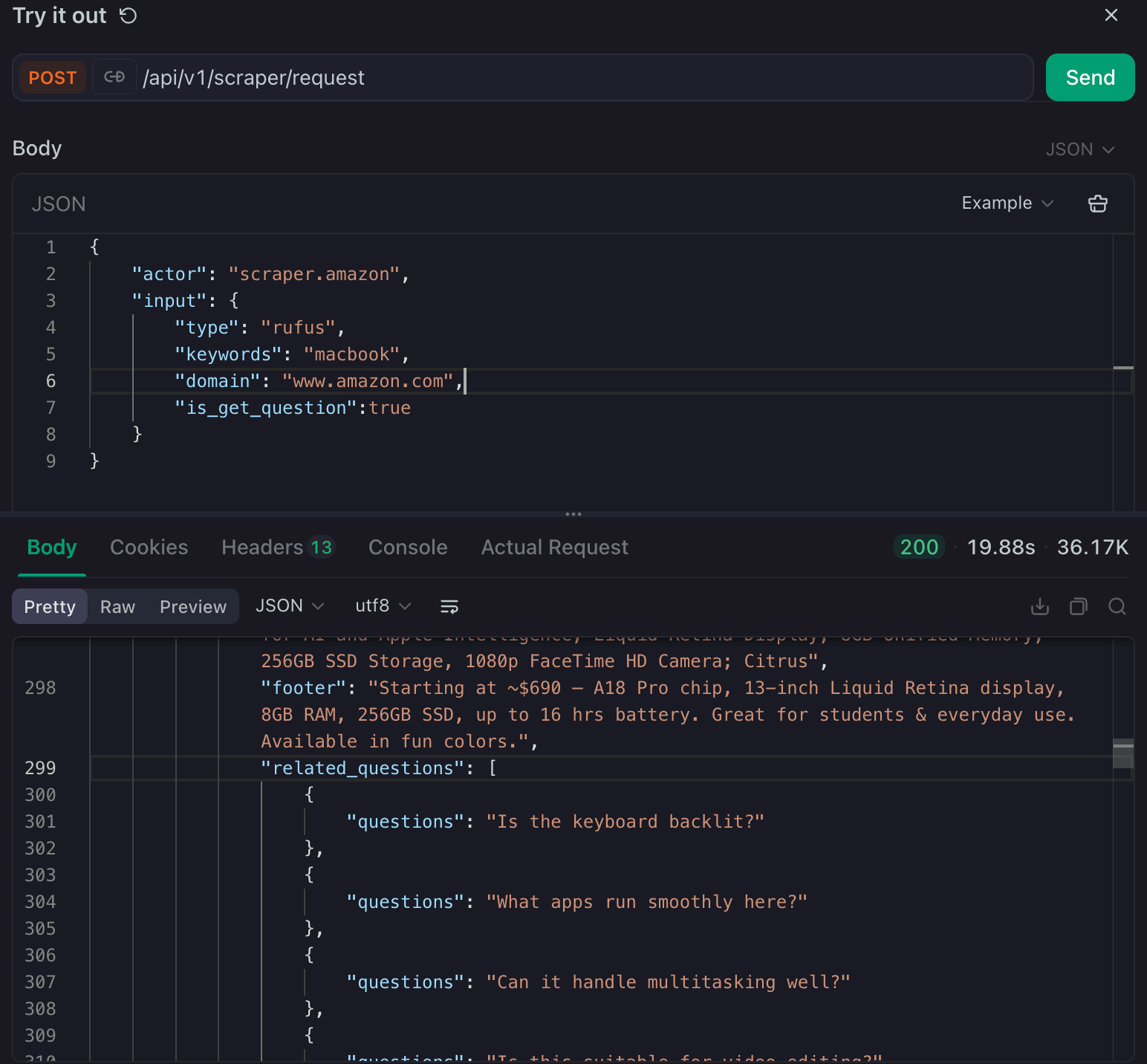The height and width of the screenshot is (1064, 1147).
Task: Click line number 299 in response gutter
Action: 40,768
